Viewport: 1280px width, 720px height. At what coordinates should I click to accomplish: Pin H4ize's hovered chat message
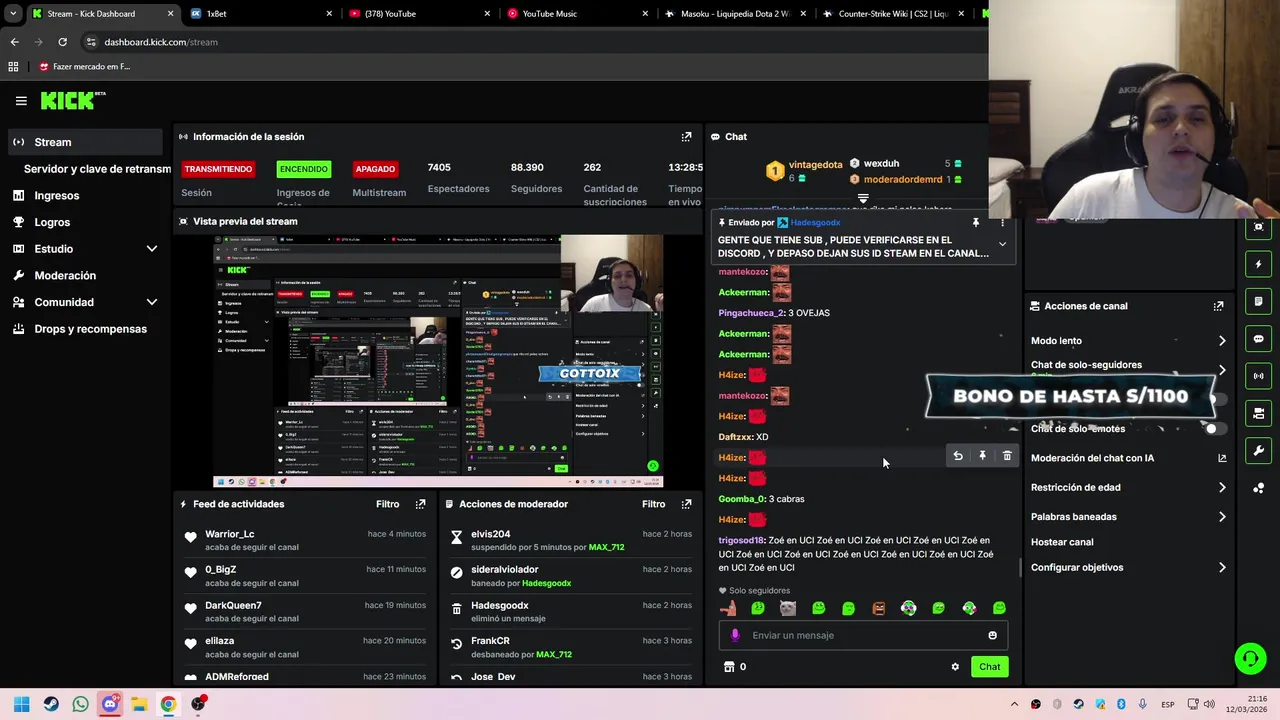tap(982, 456)
